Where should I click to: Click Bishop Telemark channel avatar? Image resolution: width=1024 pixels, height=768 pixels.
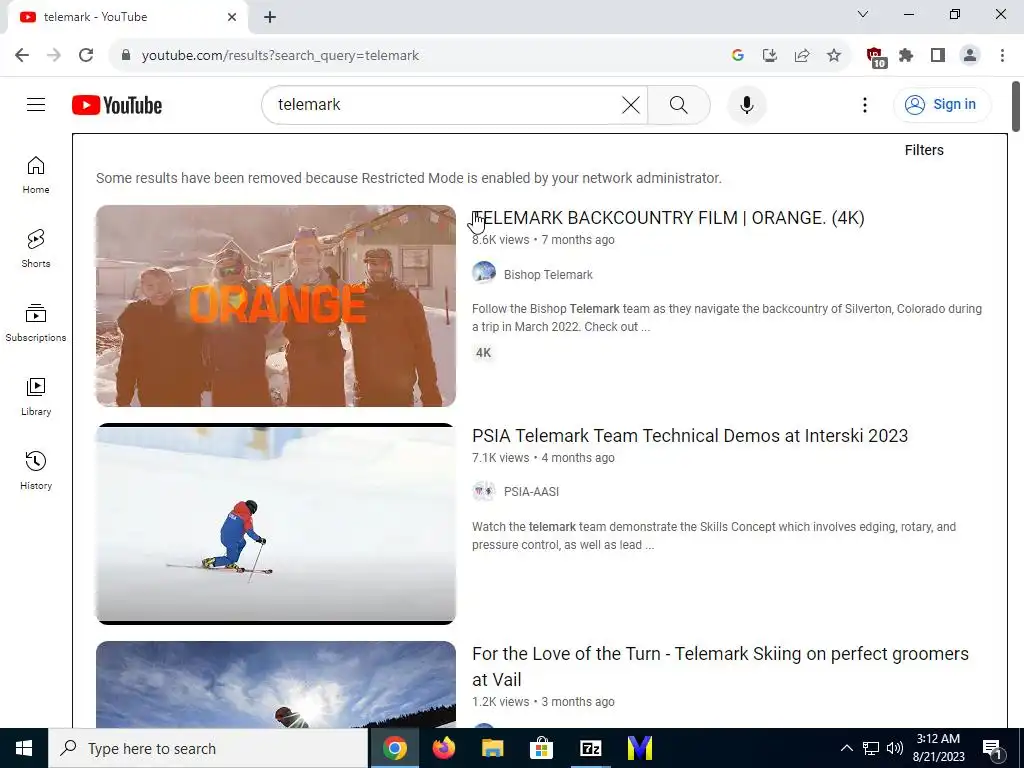(x=484, y=272)
